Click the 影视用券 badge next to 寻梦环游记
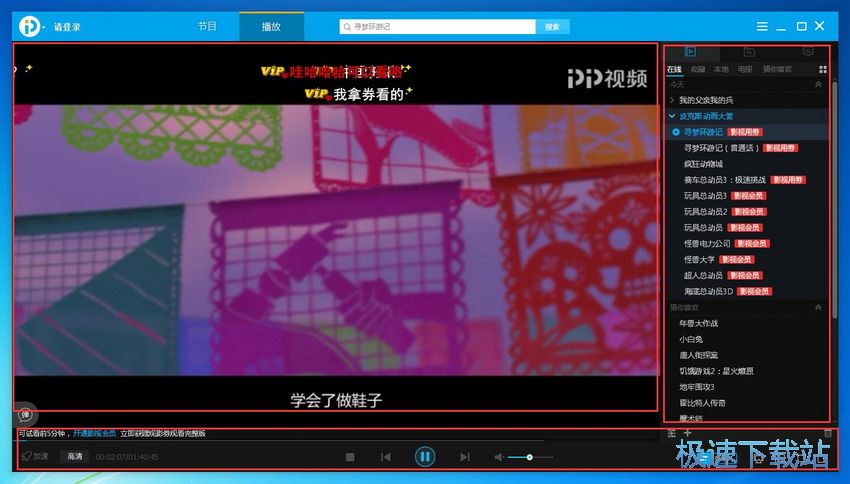Viewport: 850px width, 484px height. pyautogui.click(x=745, y=132)
